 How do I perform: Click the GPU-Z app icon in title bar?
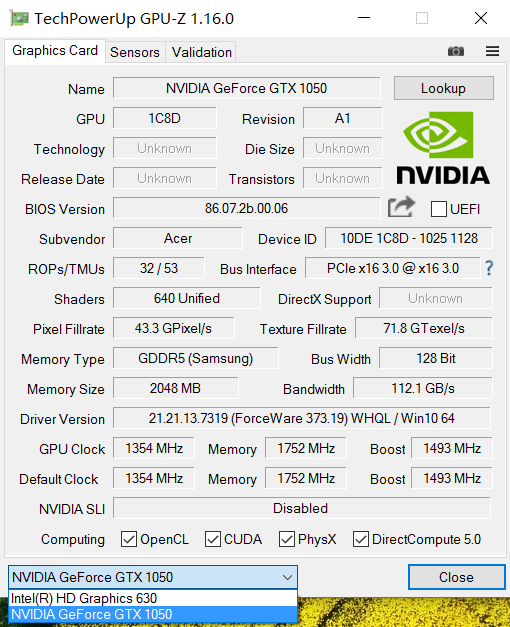19,18
